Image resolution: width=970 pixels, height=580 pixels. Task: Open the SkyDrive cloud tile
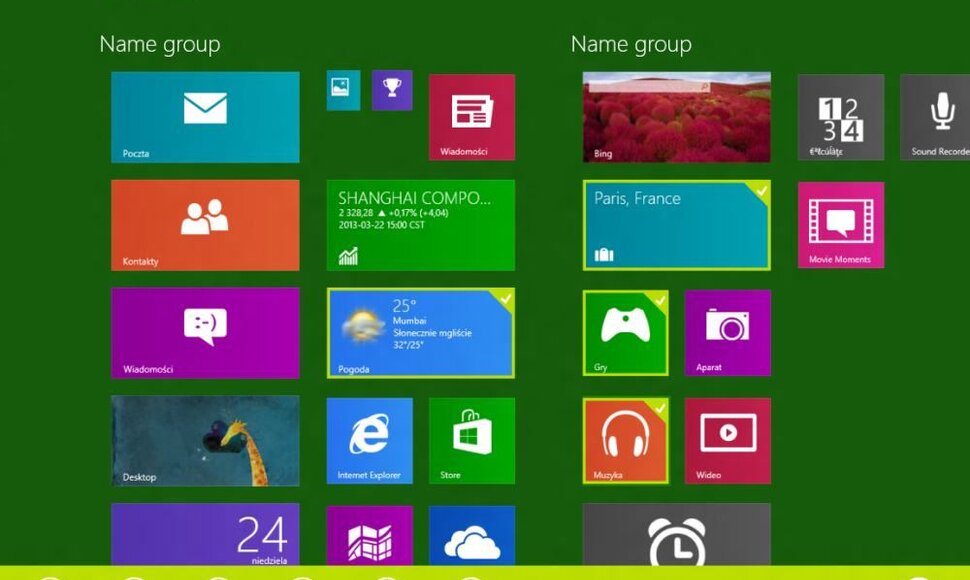click(x=471, y=535)
